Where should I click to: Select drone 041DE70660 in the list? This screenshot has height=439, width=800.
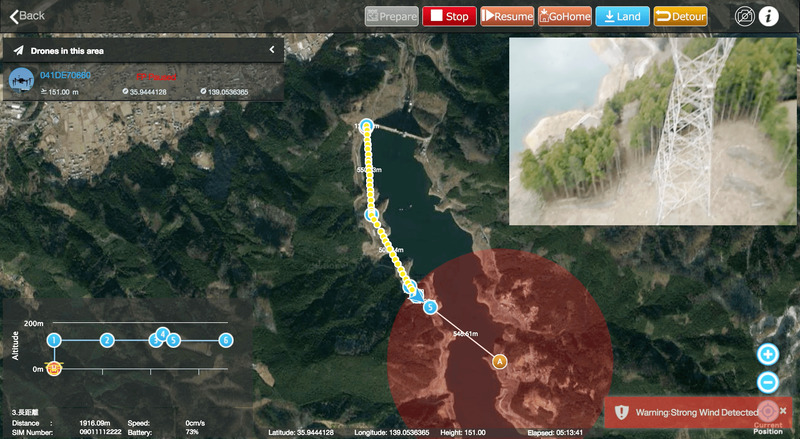tap(65, 75)
